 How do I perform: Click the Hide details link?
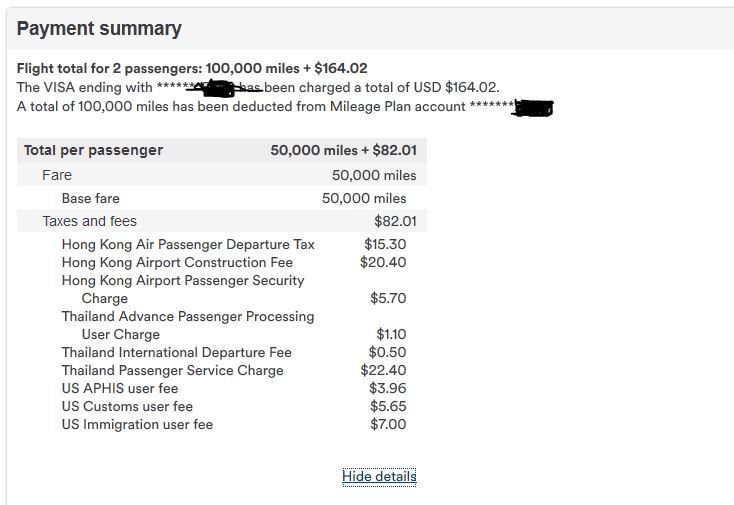point(379,476)
